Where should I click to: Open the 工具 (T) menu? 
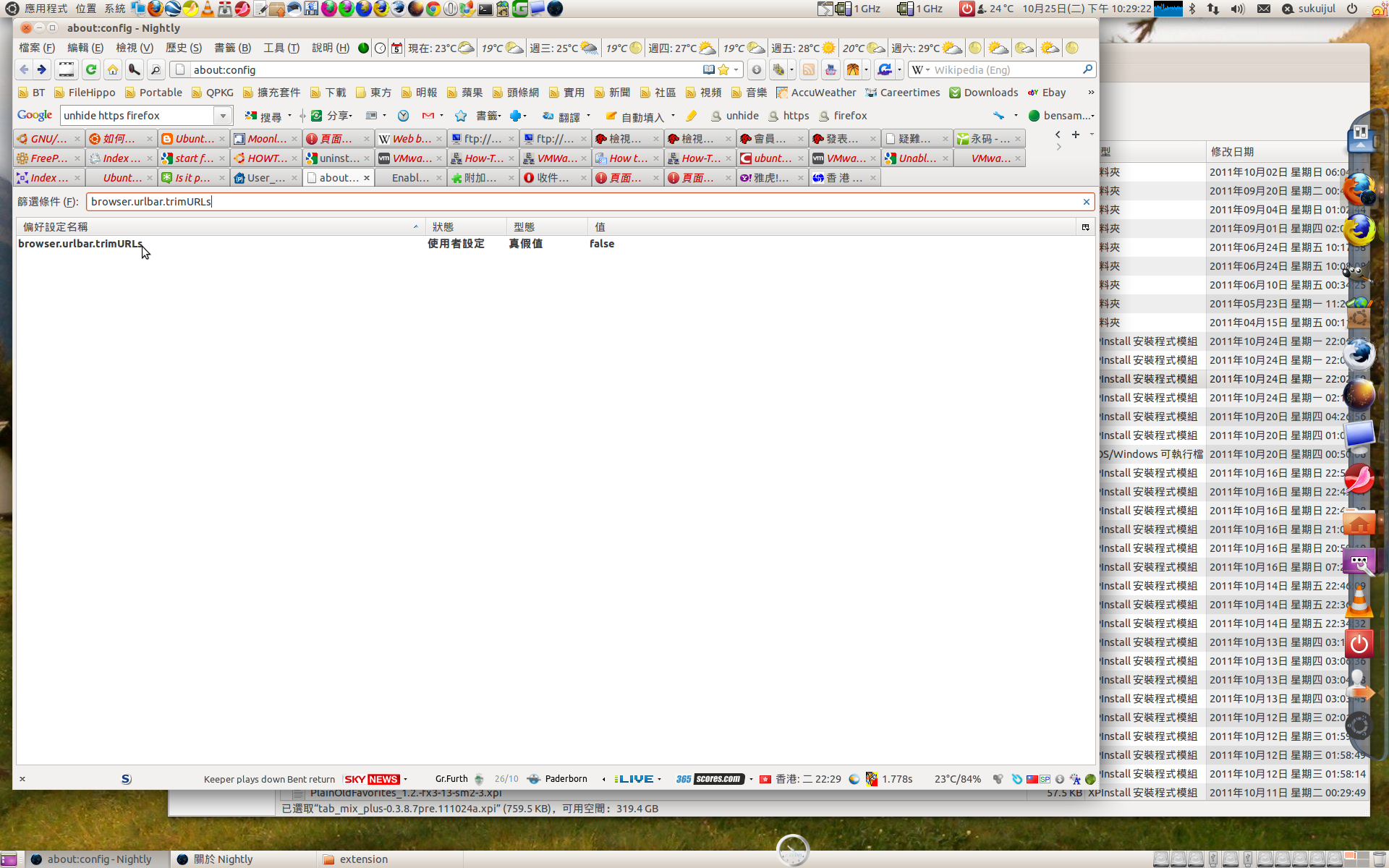pos(281,48)
